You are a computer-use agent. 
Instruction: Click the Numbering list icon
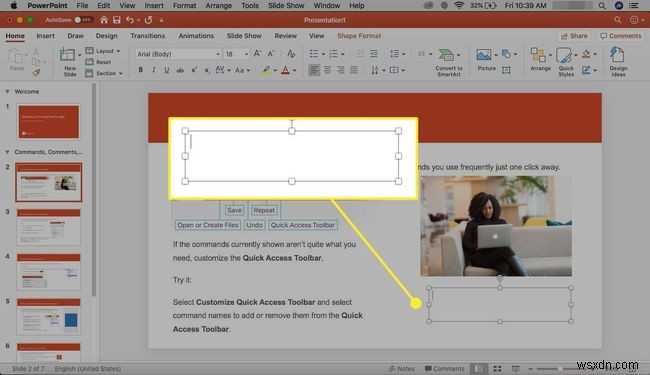pos(333,53)
